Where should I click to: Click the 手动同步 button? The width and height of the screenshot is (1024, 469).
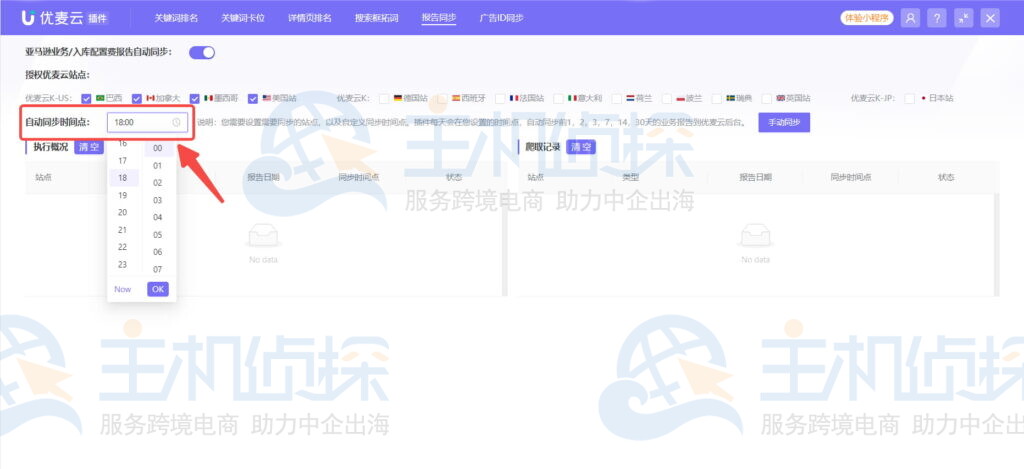point(784,122)
